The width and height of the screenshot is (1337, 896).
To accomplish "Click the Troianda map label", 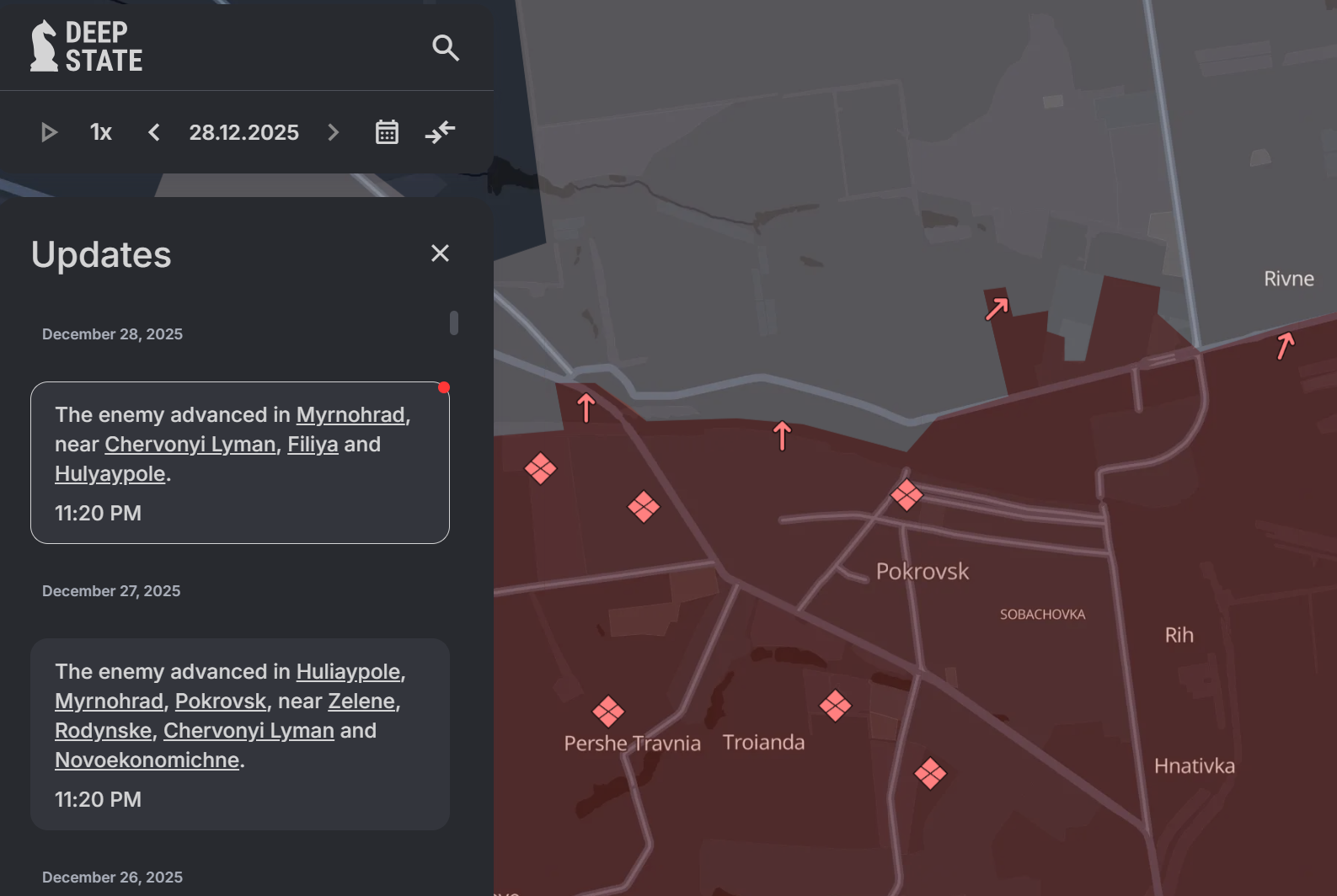I will coord(763,743).
